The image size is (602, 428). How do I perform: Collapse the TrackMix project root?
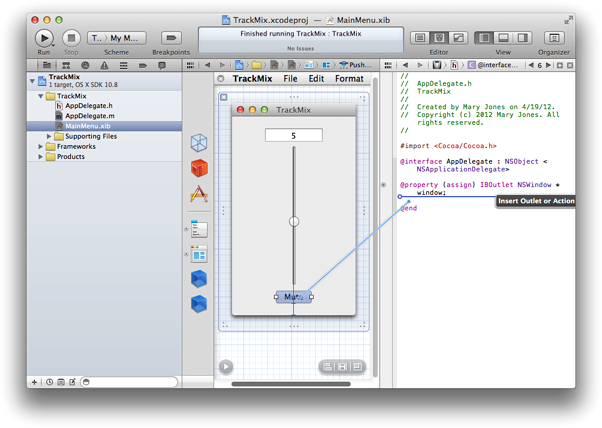[32, 81]
